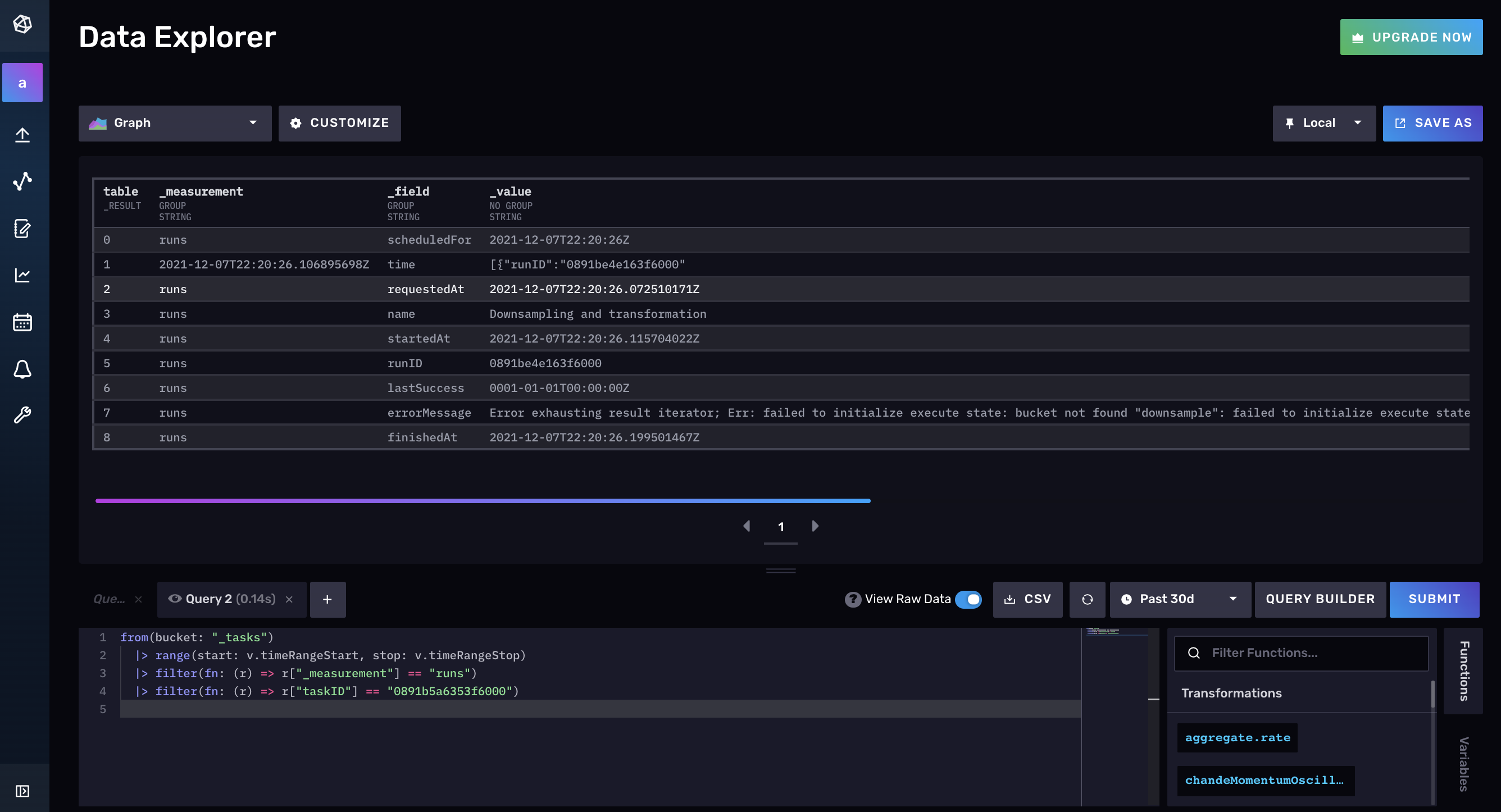The height and width of the screenshot is (812, 1501).
Task: Click the _field column header
Action: 408,192
